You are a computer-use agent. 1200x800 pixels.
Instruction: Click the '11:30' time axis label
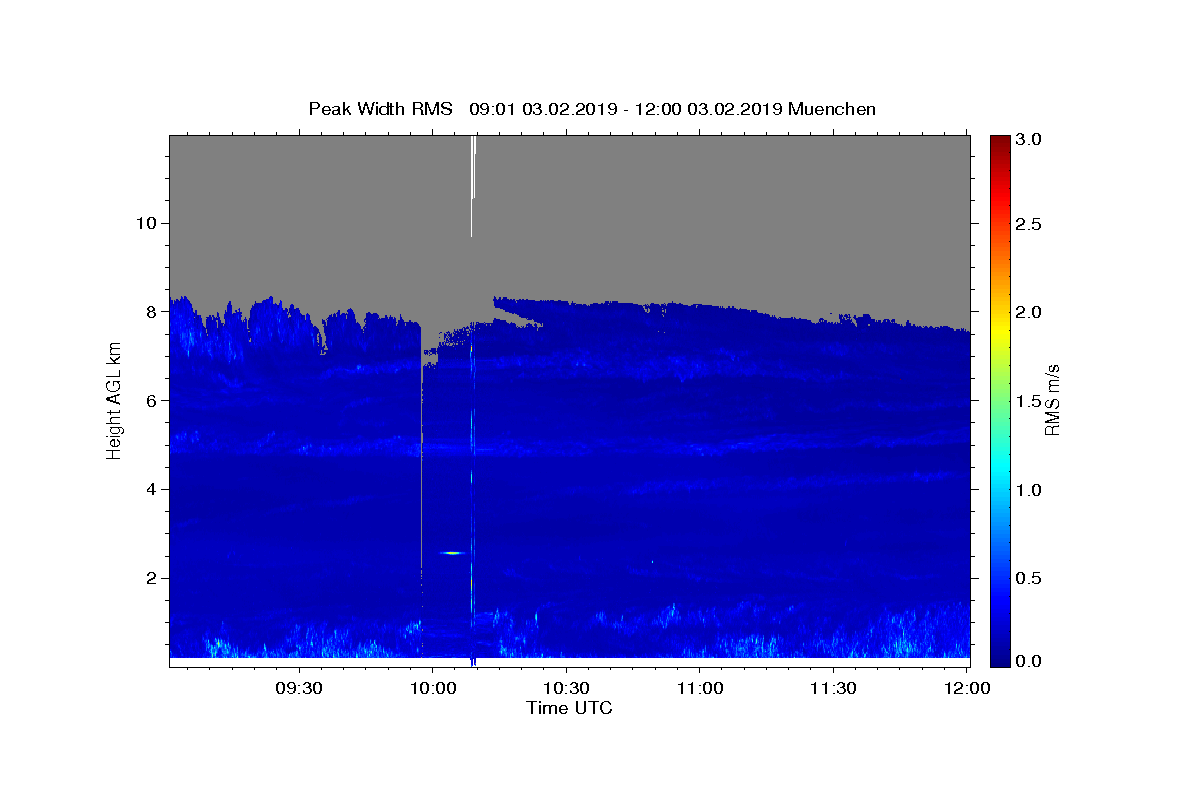tap(832, 688)
